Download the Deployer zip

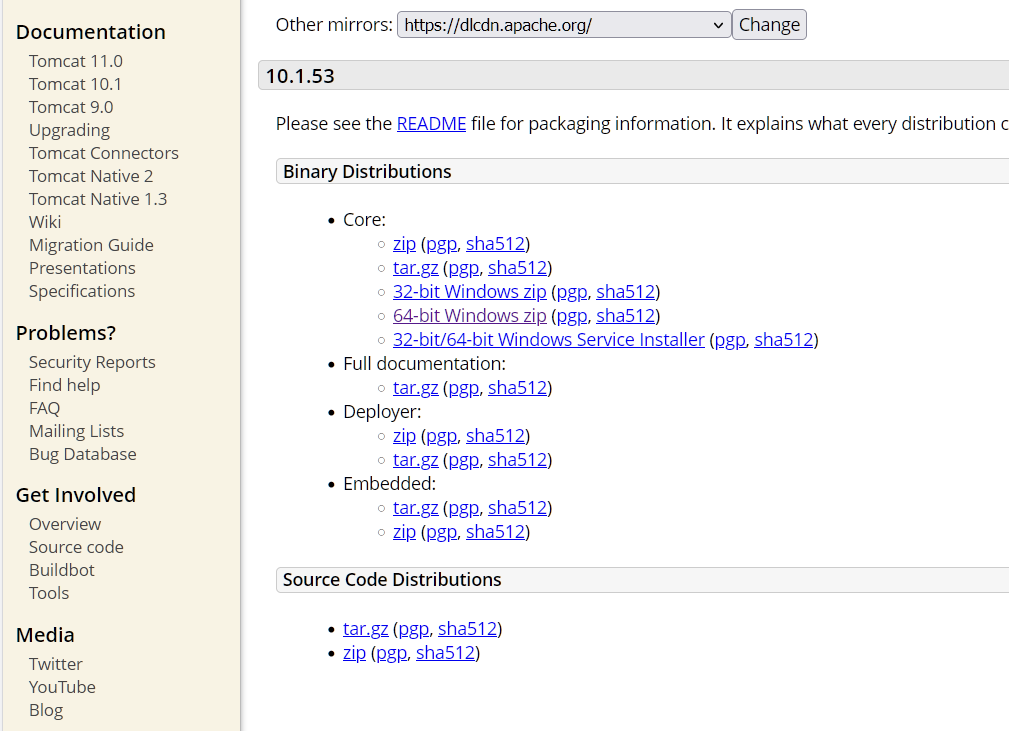pos(404,436)
